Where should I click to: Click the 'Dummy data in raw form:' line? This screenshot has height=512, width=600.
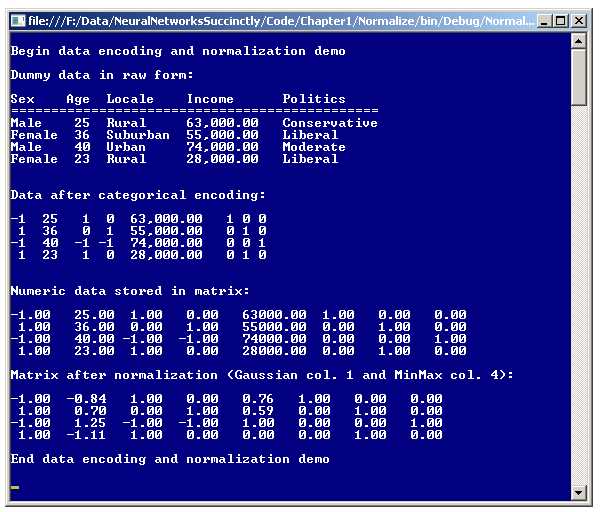(102, 75)
